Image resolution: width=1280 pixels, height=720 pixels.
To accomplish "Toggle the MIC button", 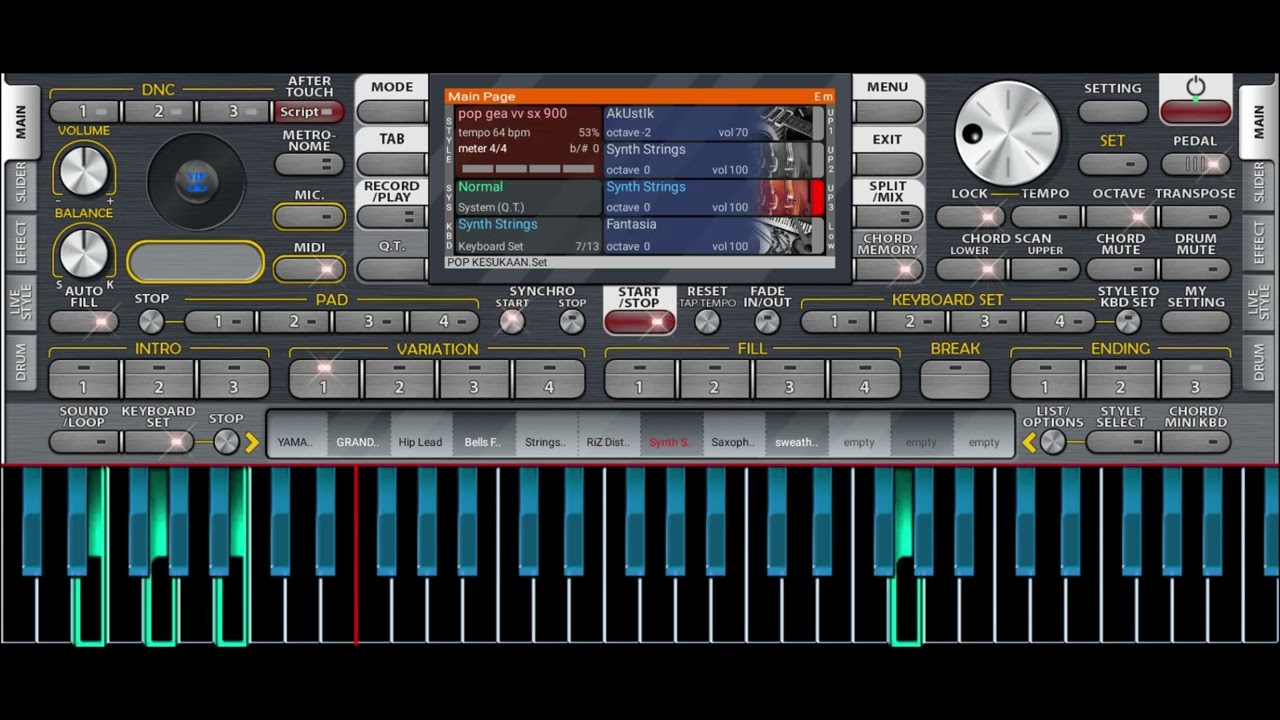I will [309, 217].
